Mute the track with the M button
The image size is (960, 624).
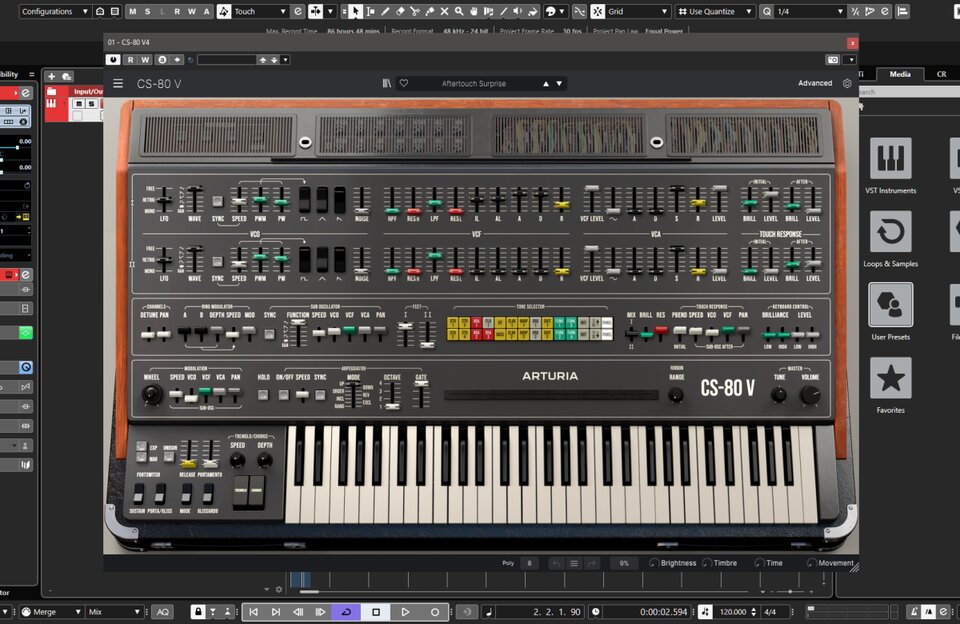coord(131,10)
